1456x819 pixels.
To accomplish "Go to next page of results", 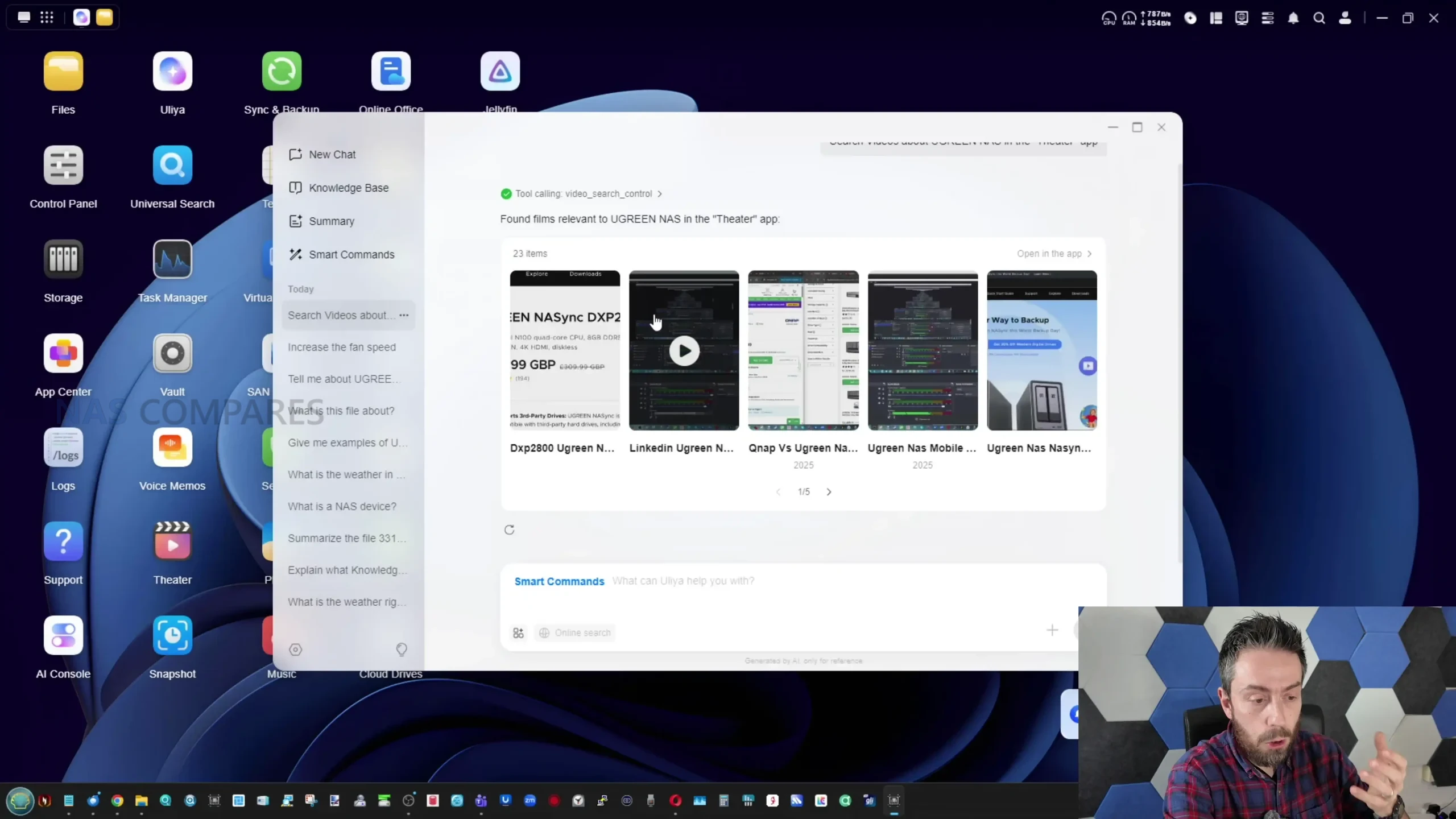I will 829,492.
